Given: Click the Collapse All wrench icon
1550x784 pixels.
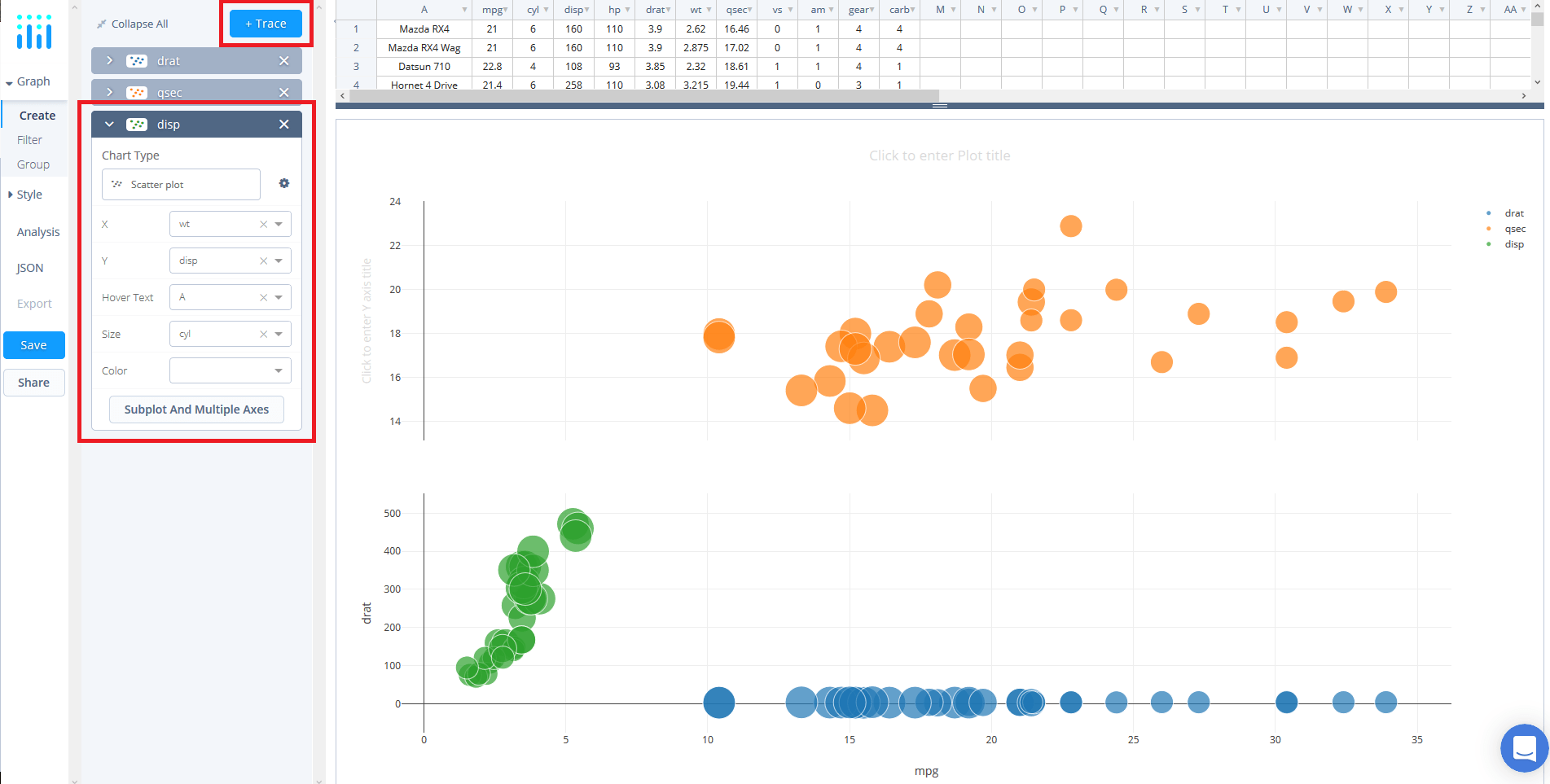Looking at the screenshot, I should 100,23.
